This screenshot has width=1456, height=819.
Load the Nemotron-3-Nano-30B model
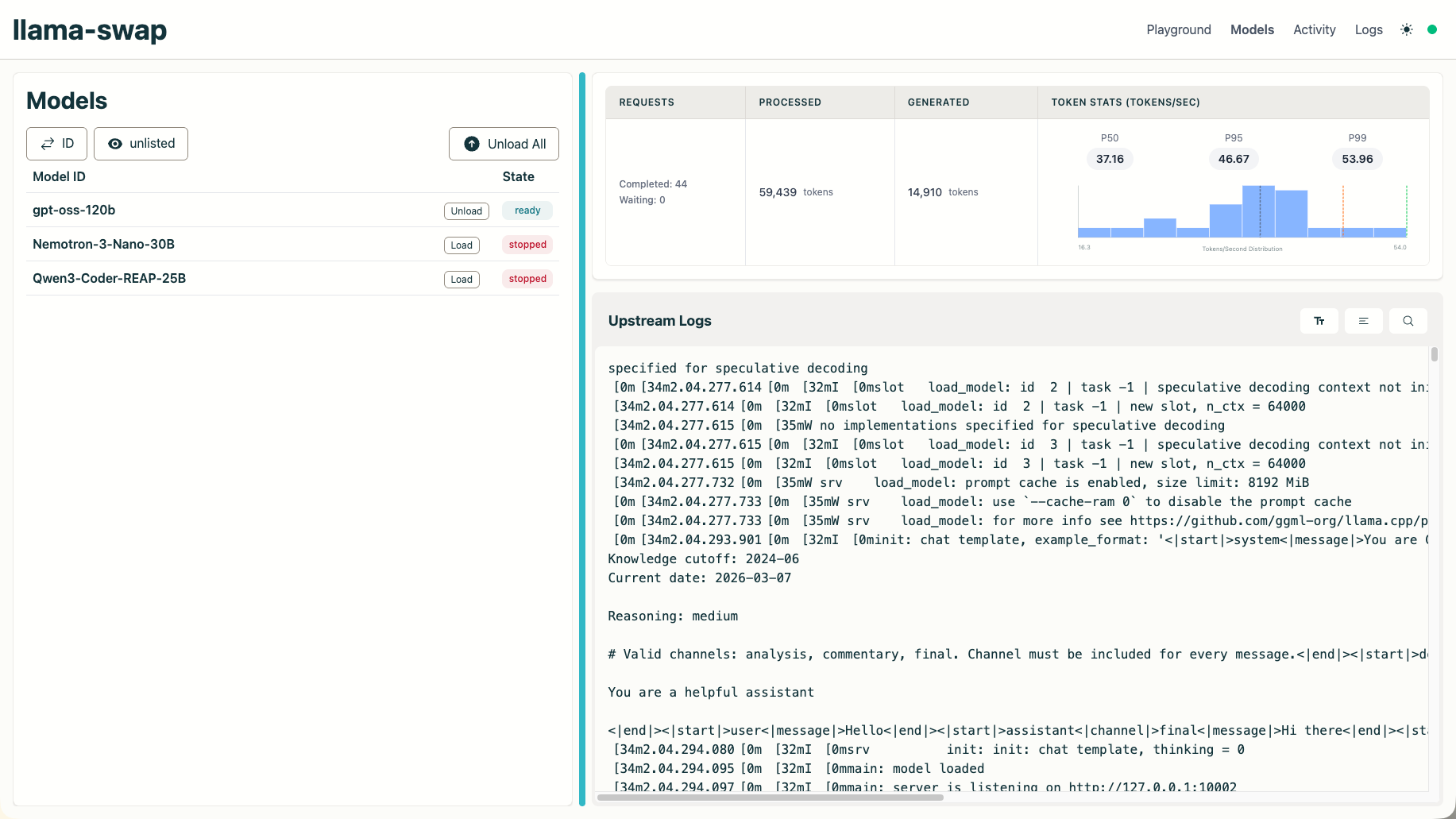[462, 245]
